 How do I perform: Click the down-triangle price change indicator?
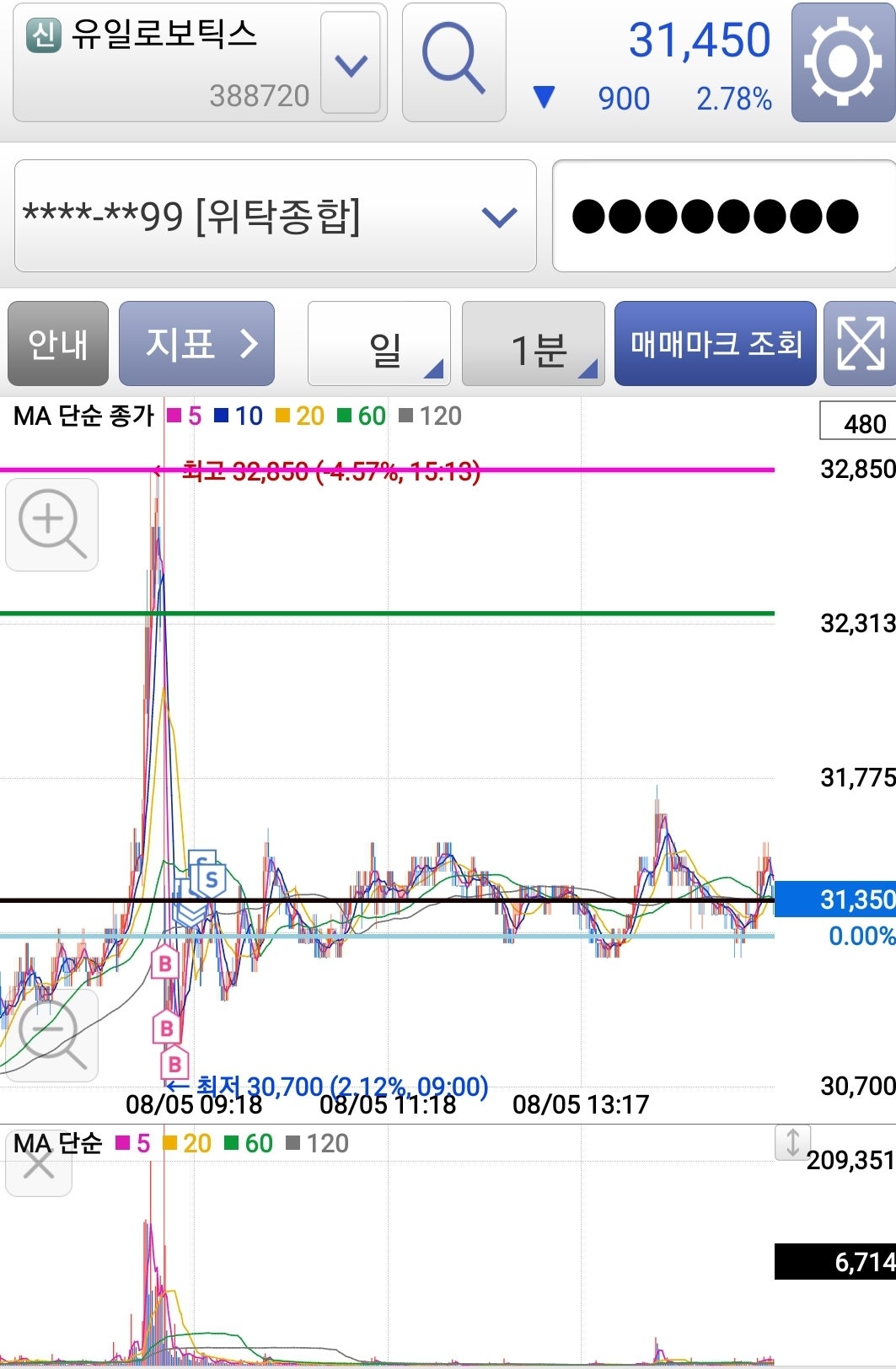tap(545, 98)
